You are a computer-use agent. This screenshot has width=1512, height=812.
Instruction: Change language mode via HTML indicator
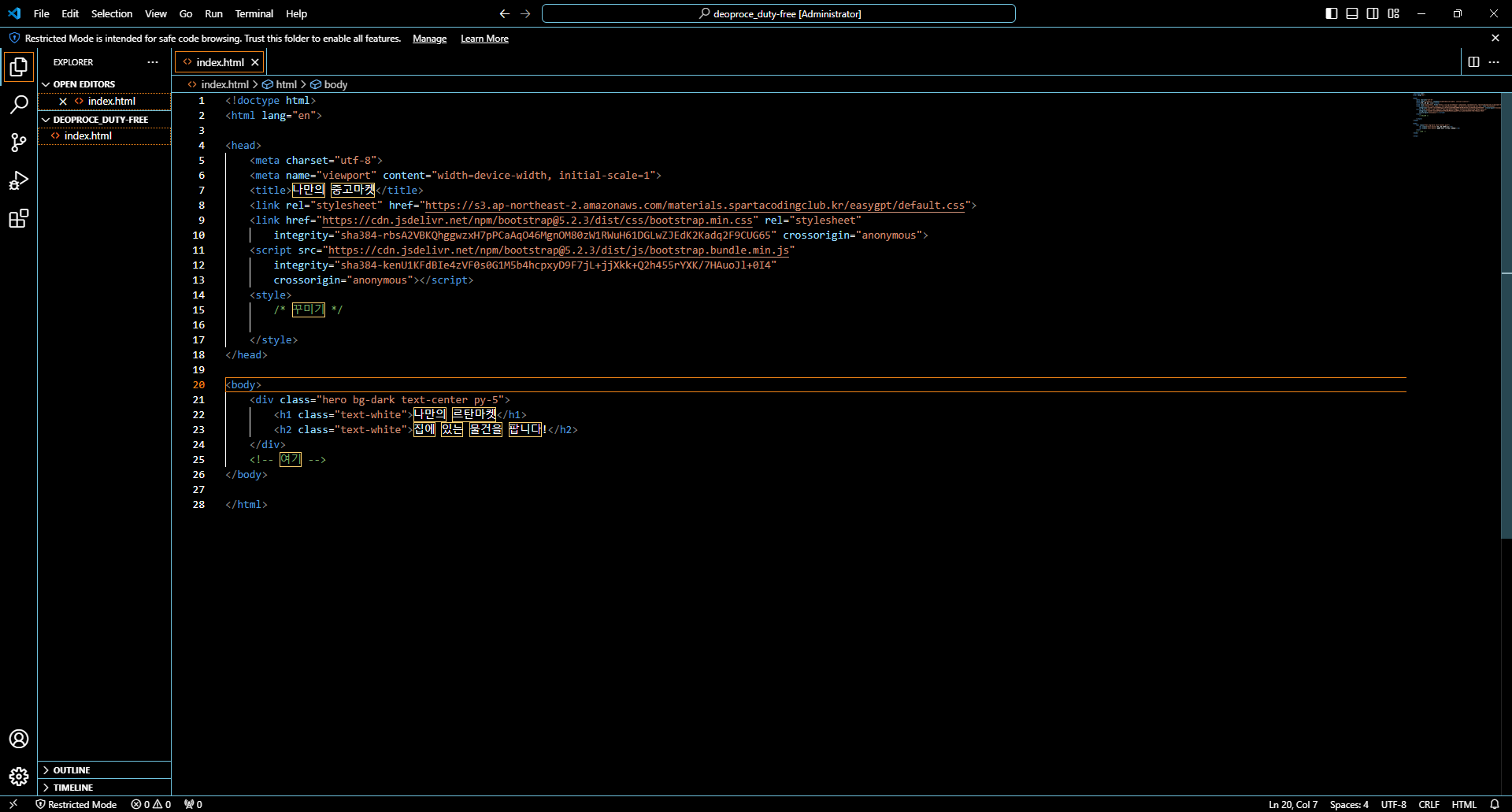click(1464, 804)
